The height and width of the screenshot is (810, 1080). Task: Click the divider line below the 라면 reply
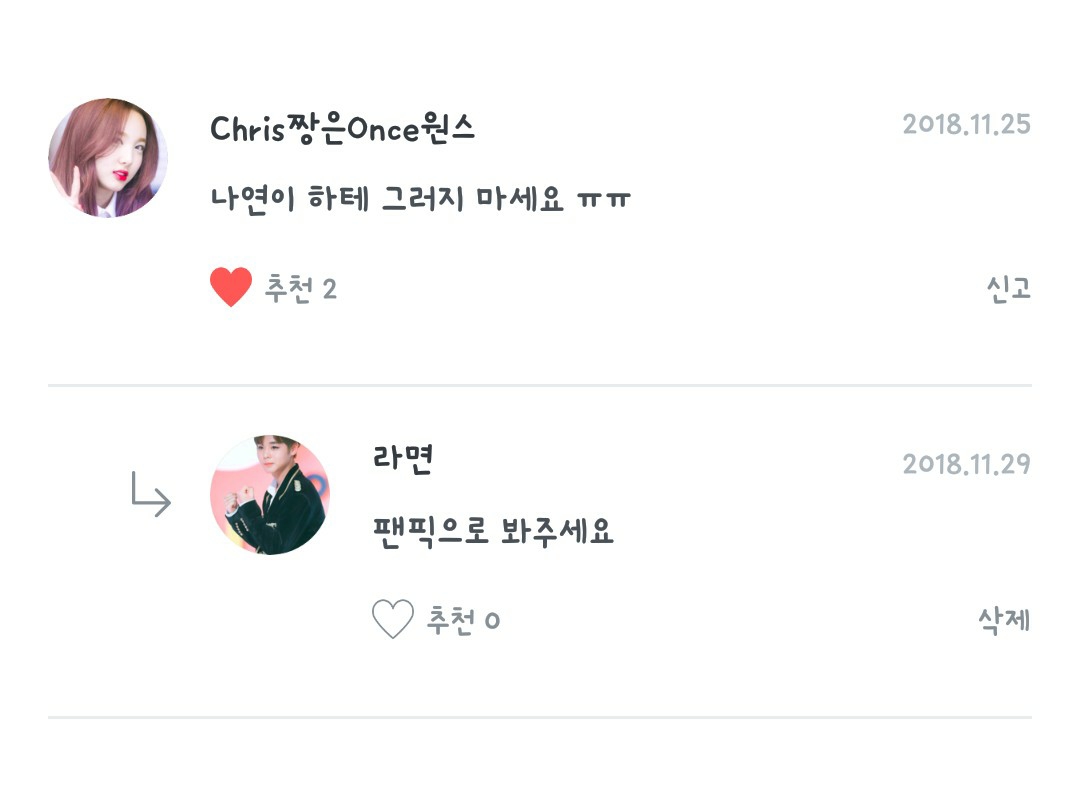coord(540,717)
